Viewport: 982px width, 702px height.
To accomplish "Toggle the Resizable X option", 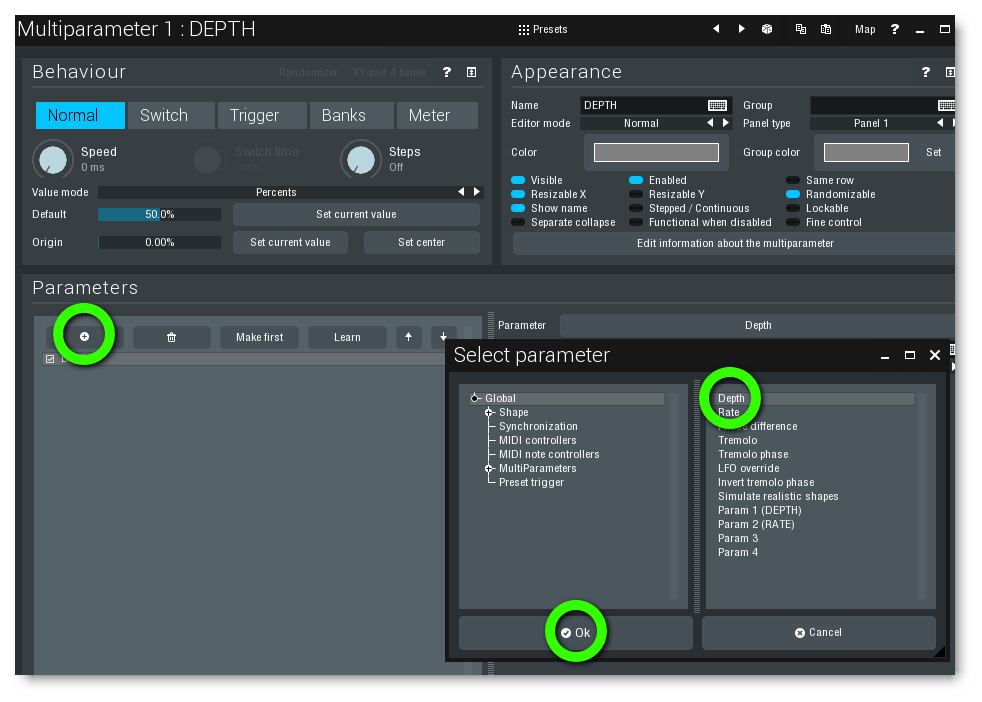I will 549,194.
